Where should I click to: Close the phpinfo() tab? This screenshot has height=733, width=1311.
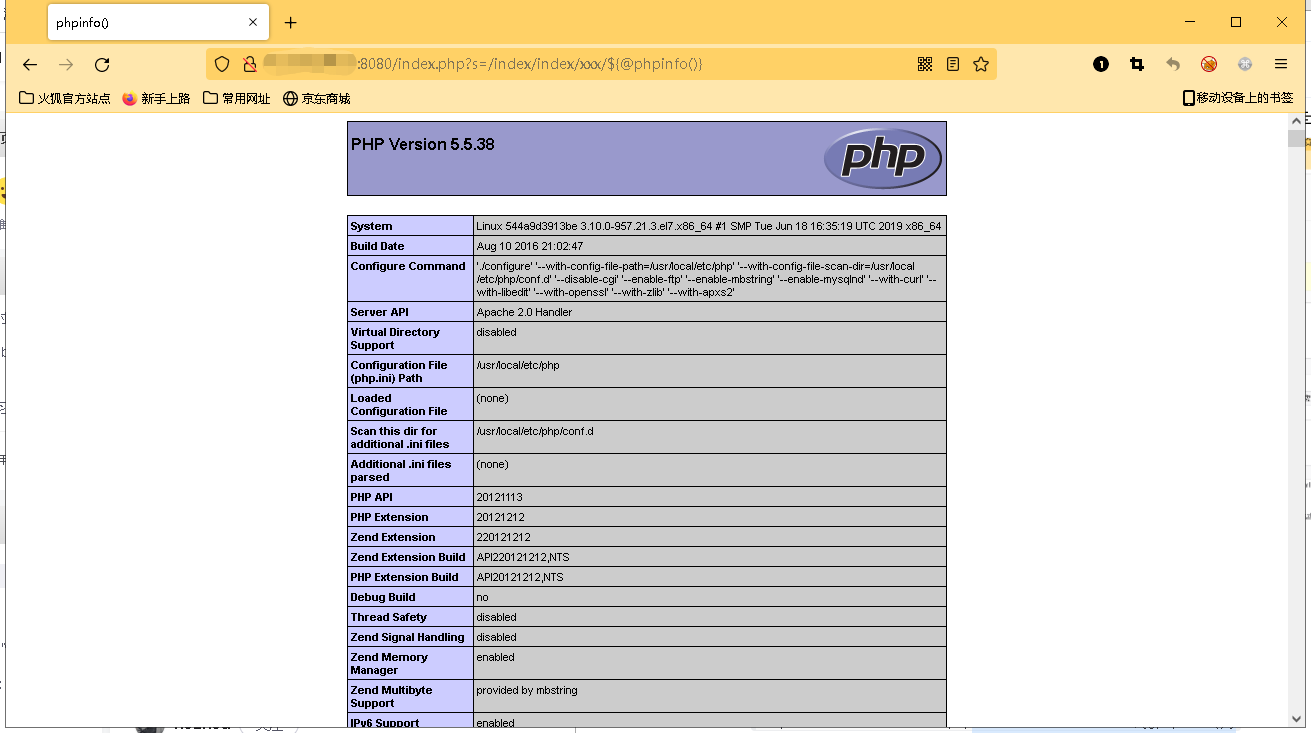click(253, 22)
